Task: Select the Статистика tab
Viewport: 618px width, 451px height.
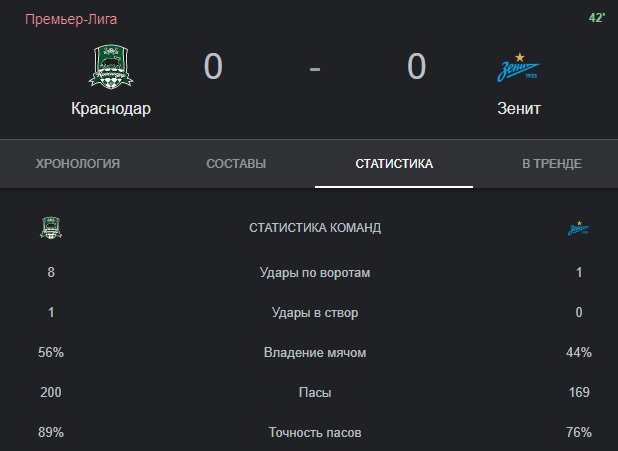Action: tap(394, 163)
